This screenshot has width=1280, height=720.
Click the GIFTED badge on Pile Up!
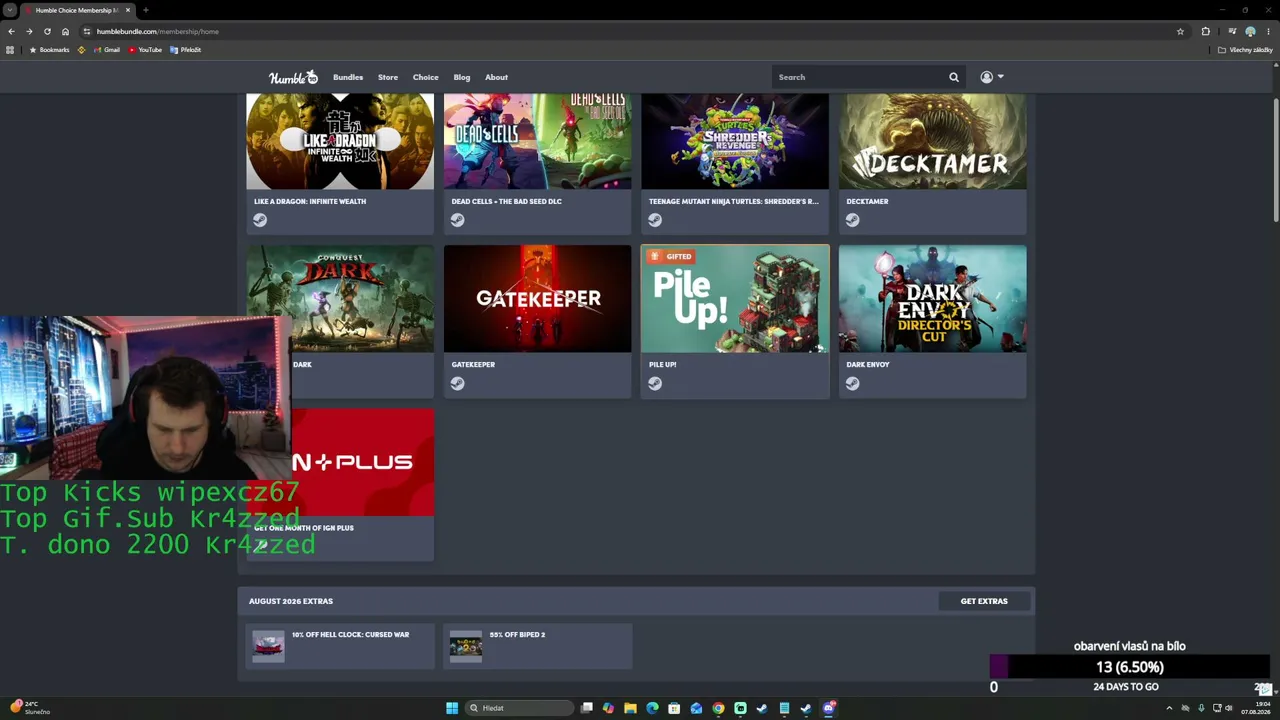click(x=671, y=256)
